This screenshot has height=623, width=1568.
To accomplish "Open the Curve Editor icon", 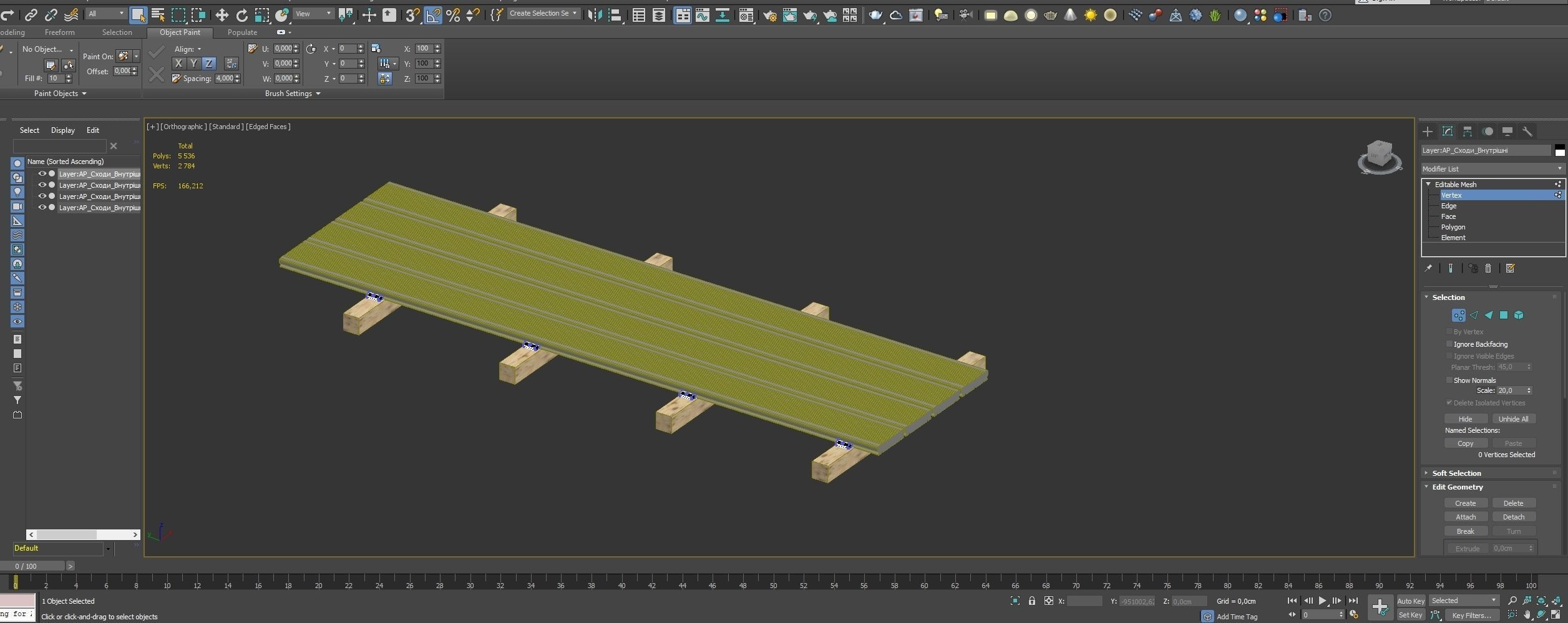I will click(703, 15).
